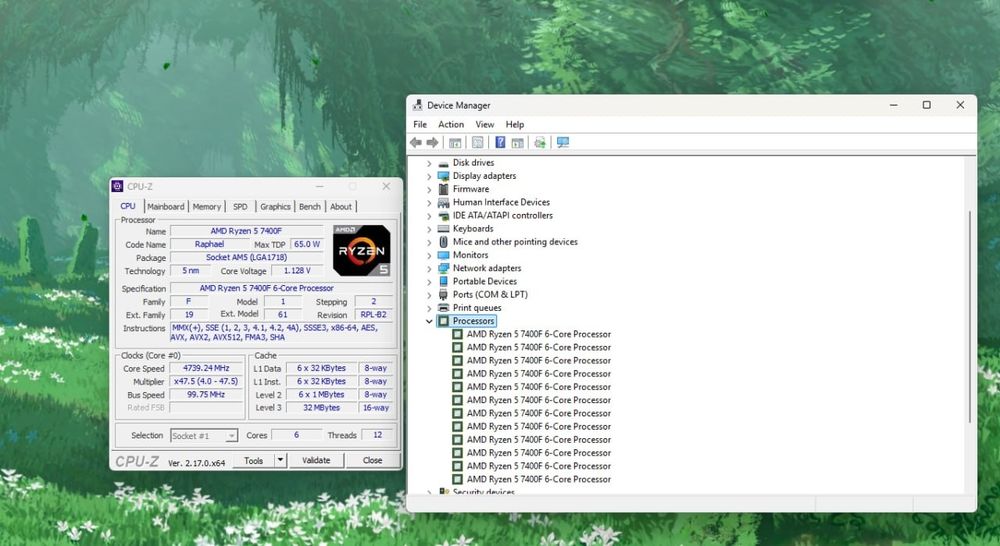Screen dimensions: 1000x546
Task: Click the Forward arrow in Device Manager toolbar
Action: coord(432,142)
